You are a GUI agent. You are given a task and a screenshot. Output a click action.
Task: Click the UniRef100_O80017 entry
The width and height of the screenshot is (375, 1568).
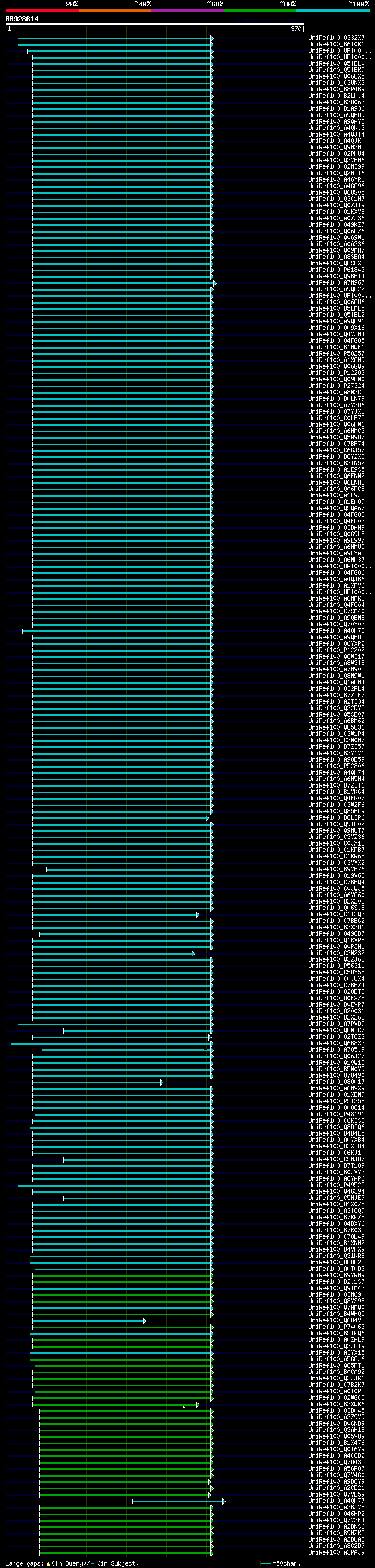[x=337, y=1082]
